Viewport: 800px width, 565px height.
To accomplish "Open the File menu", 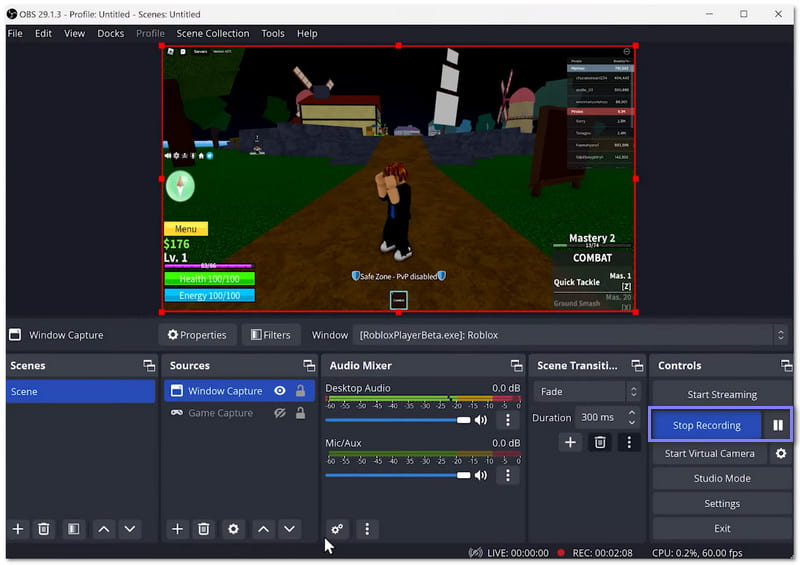I will [15, 33].
